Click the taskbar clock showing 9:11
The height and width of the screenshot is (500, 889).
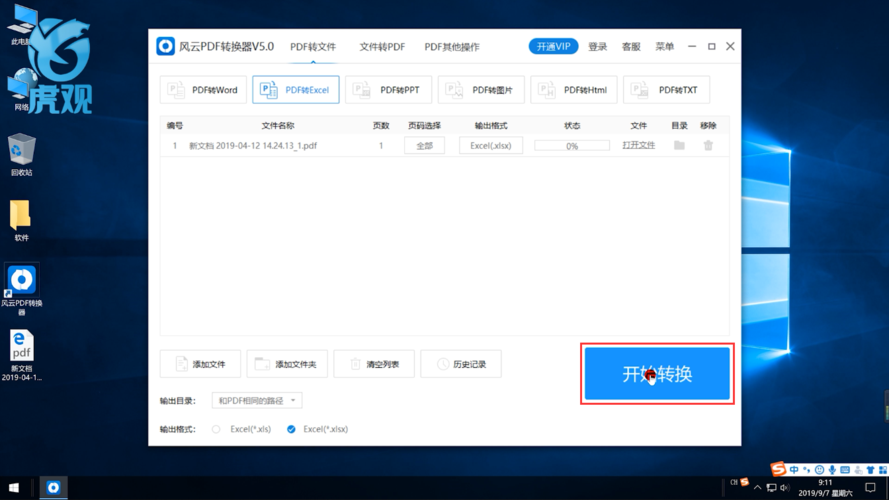coord(825,488)
